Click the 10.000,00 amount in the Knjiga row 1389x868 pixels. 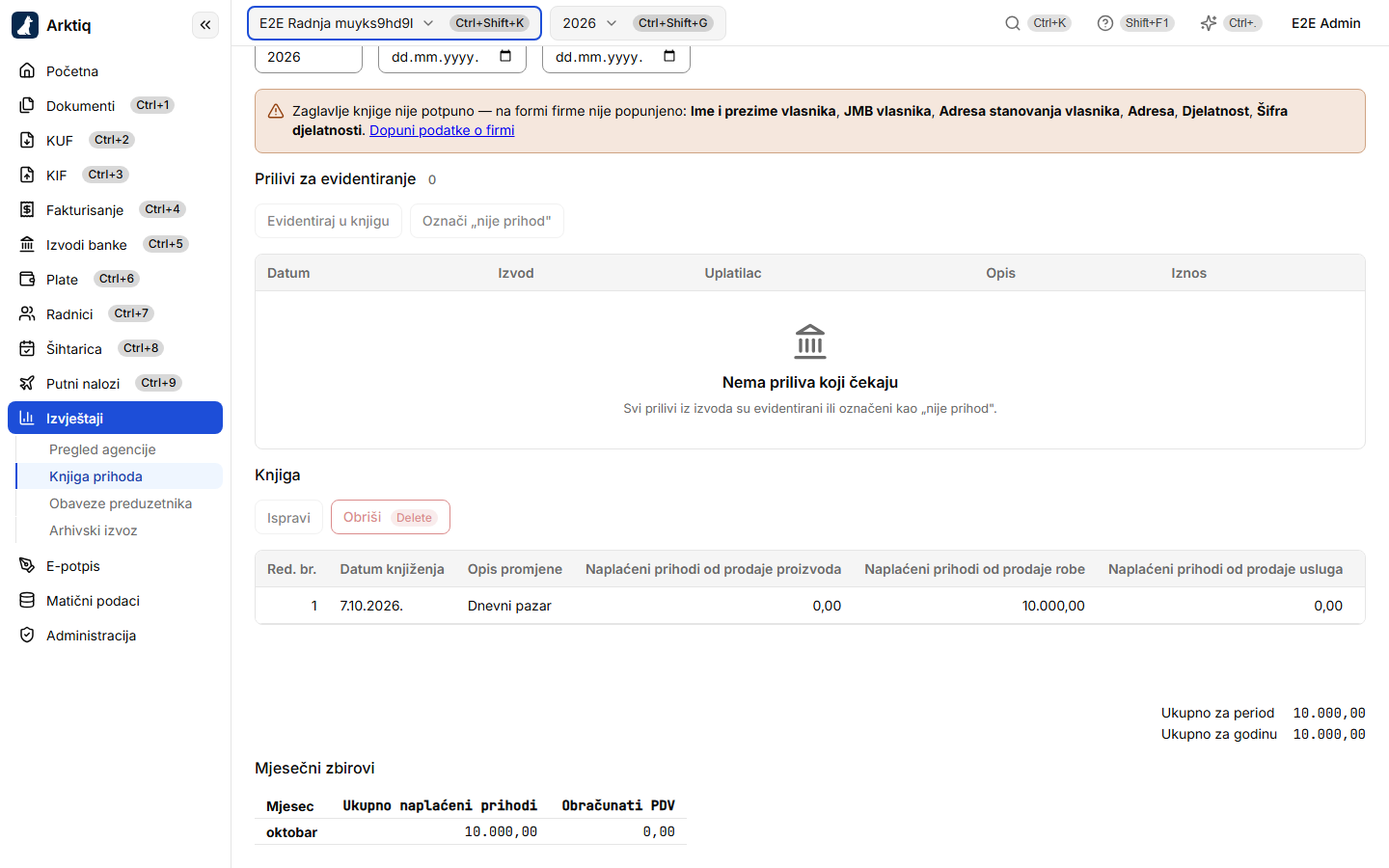(1053, 606)
